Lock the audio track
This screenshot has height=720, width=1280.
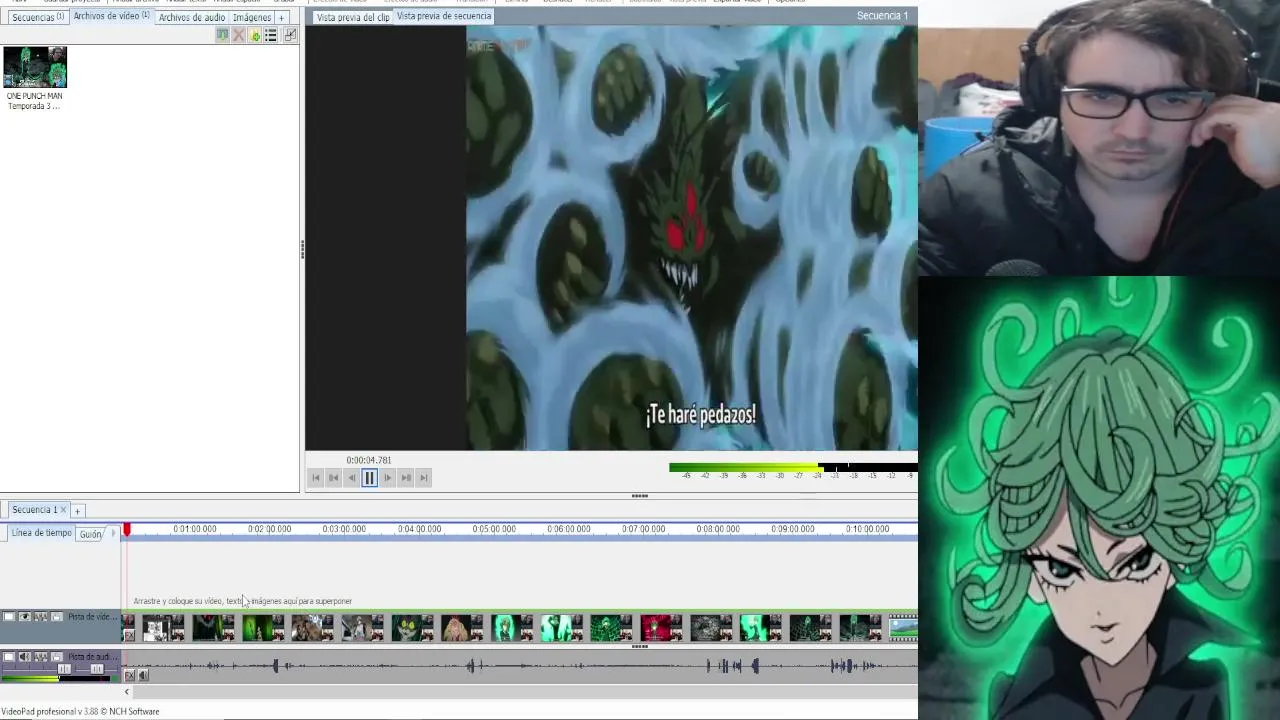point(57,657)
